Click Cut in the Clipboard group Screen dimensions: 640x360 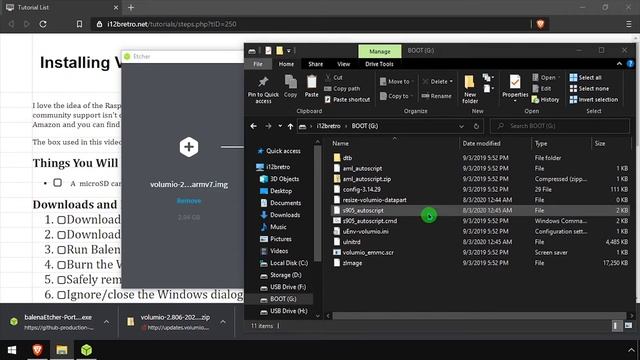point(334,77)
